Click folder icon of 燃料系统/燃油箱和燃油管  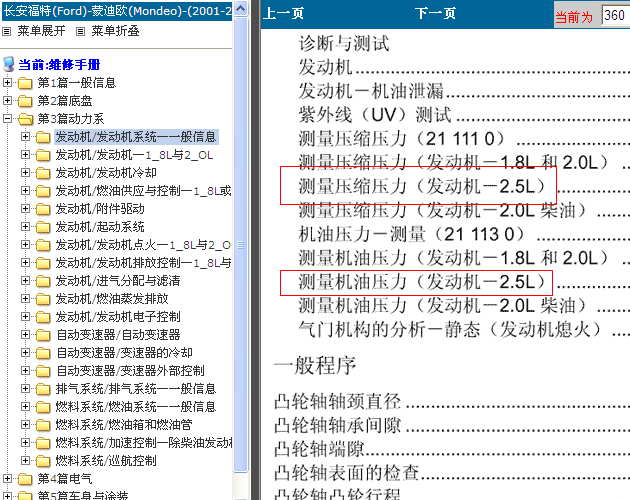[43, 425]
